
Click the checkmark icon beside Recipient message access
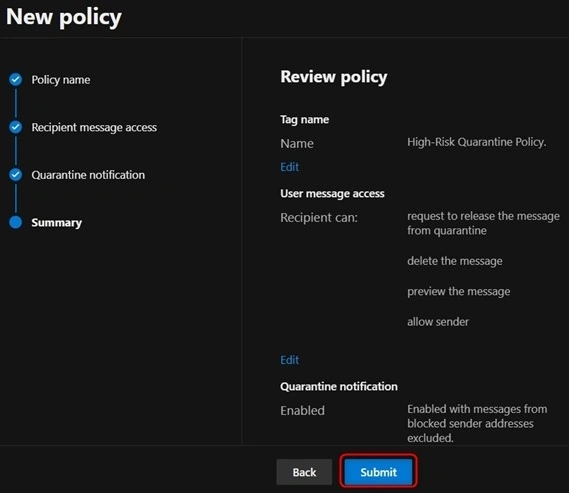coord(16,127)
